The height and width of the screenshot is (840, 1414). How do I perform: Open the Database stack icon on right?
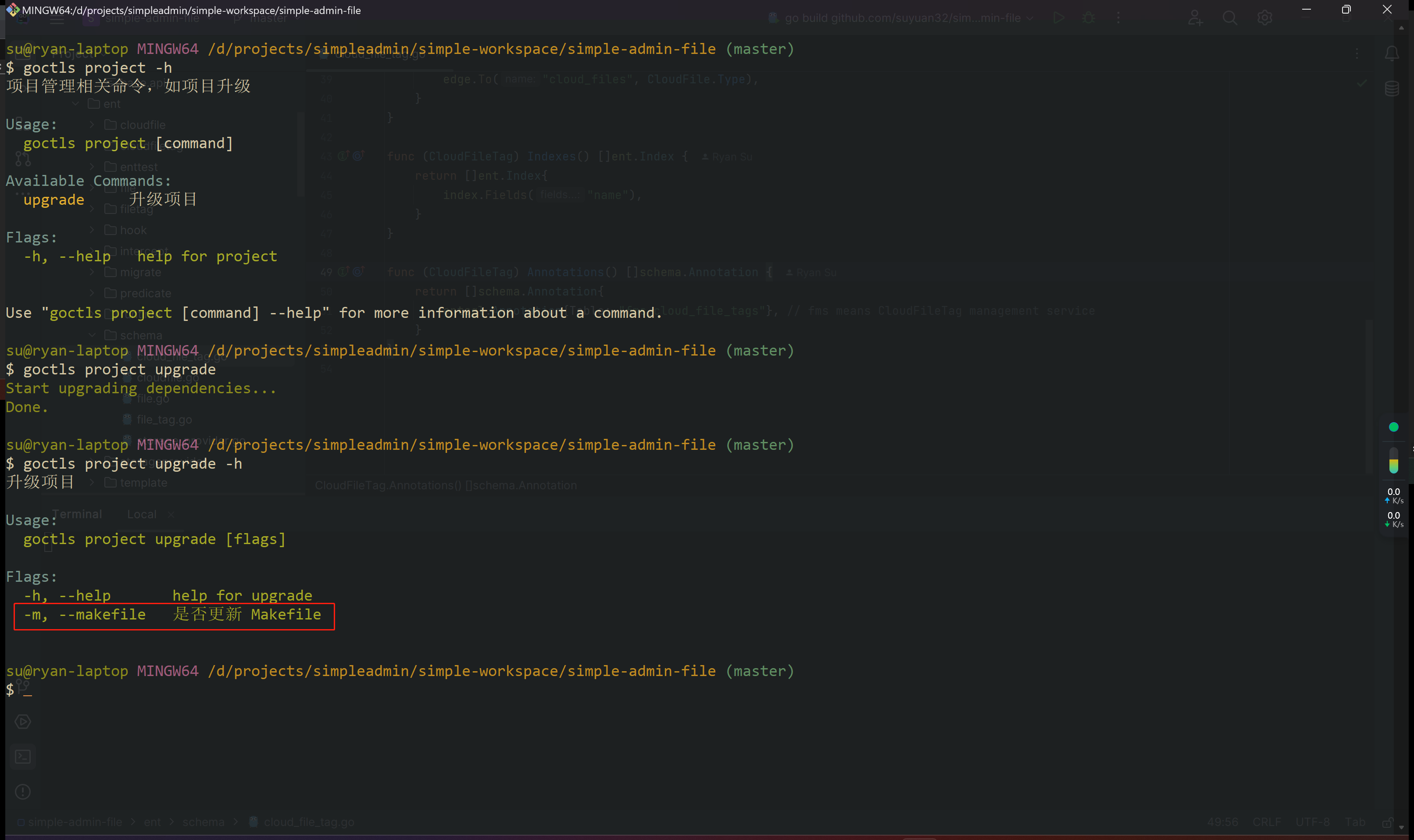1391,88
